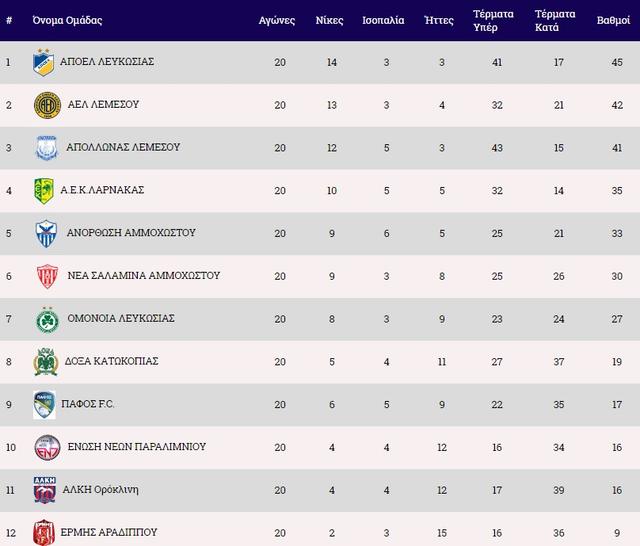Viewport: 640px width, 546px height.
Task: Open the ΟΜΟΝΟΙΑ ΛΕΥΚΩΣΙΑΣ team name link
Action: [x=120, y=319]
